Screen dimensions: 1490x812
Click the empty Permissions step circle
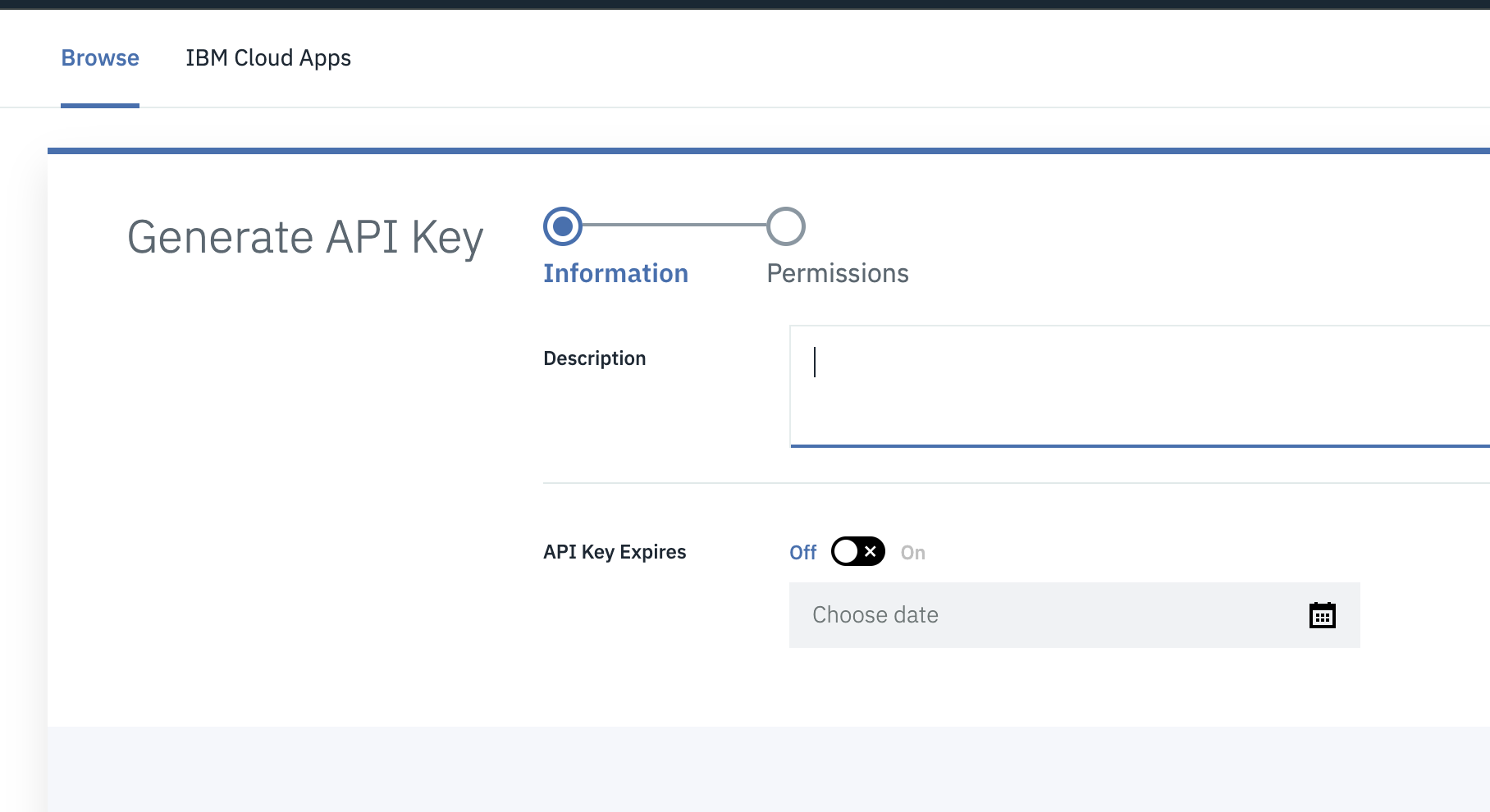tap(786, 226)
